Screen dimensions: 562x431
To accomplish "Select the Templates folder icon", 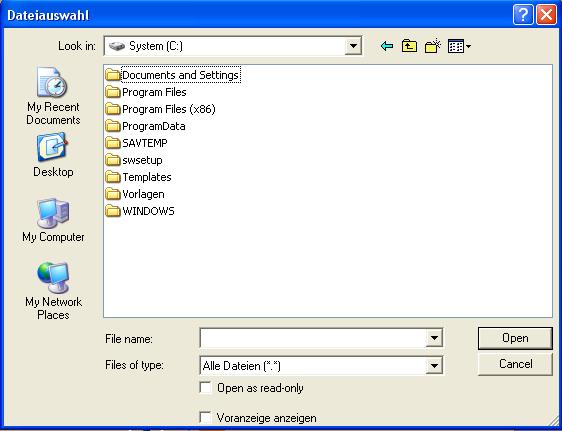I will click(113, 177).
